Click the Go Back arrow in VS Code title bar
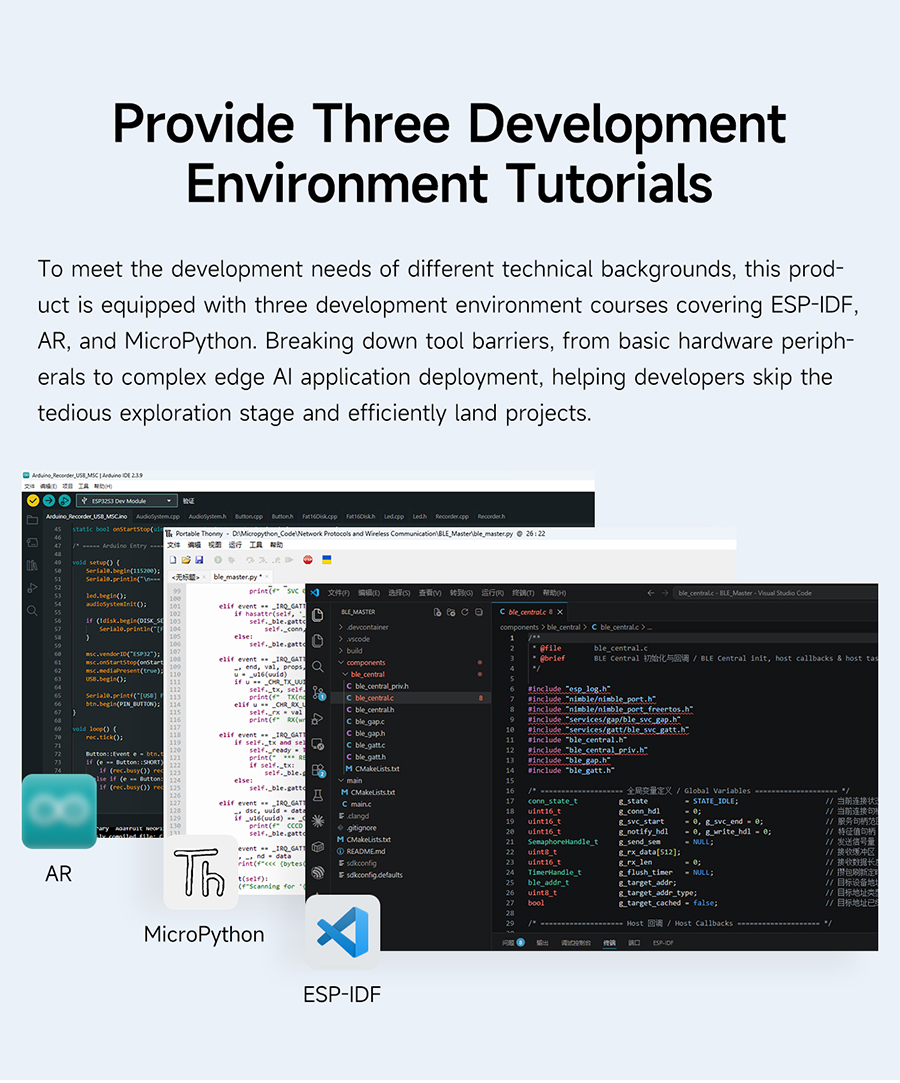 651,593
